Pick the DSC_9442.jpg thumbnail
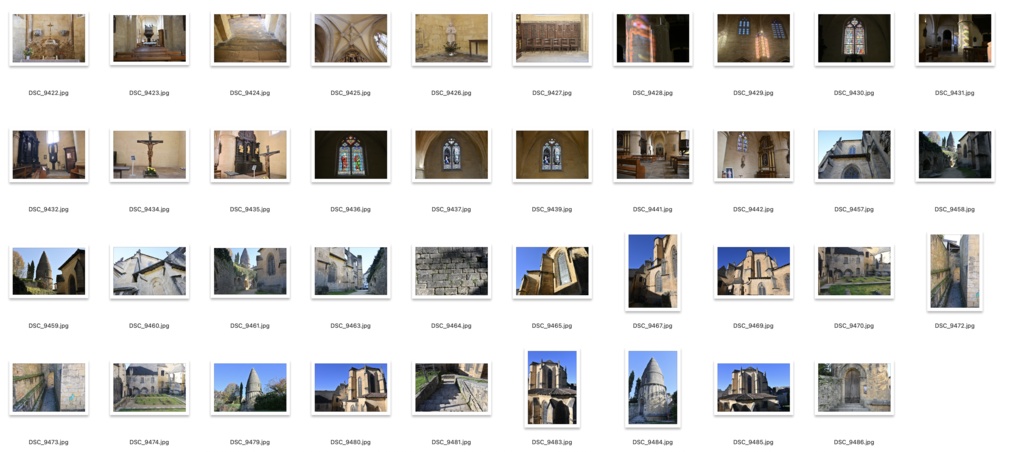The image size is (1024, 452). [x=753, y=155]
